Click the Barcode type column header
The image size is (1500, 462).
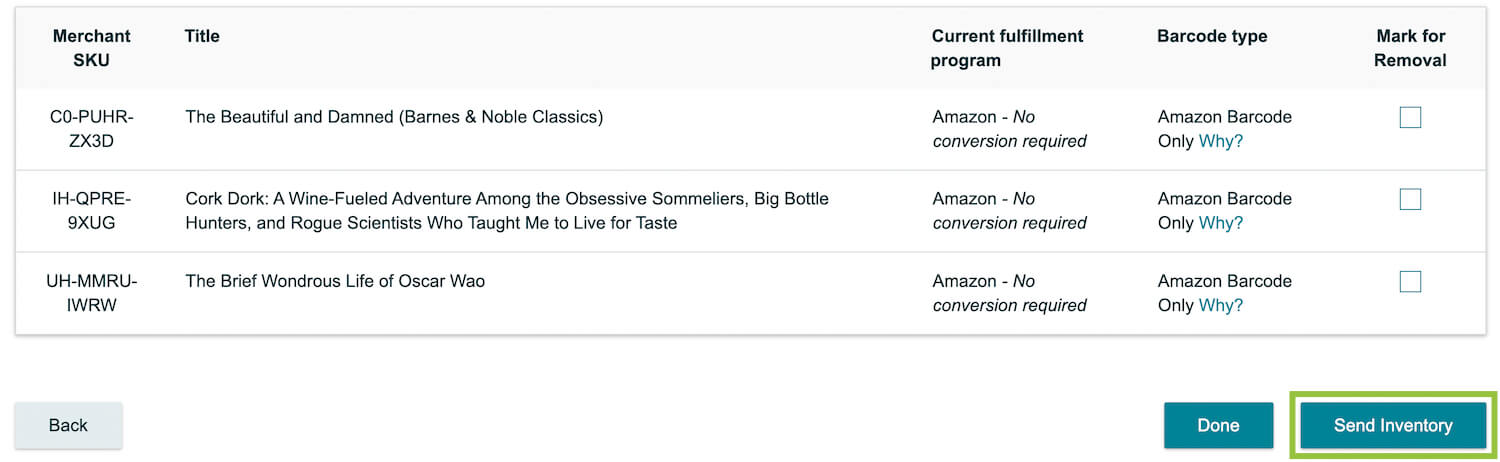1212,36
